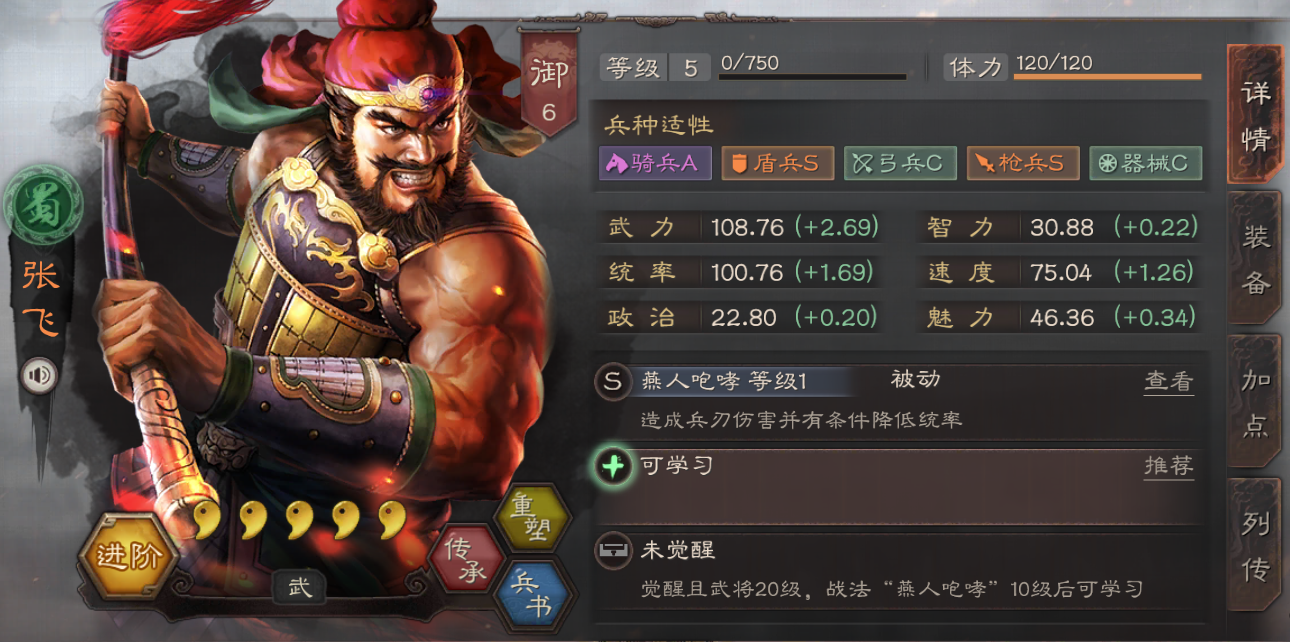Screen dimensions: 1290x642
Task: Tap the locked 未觉醒 skill icon
Action: (x=613, y=550)
